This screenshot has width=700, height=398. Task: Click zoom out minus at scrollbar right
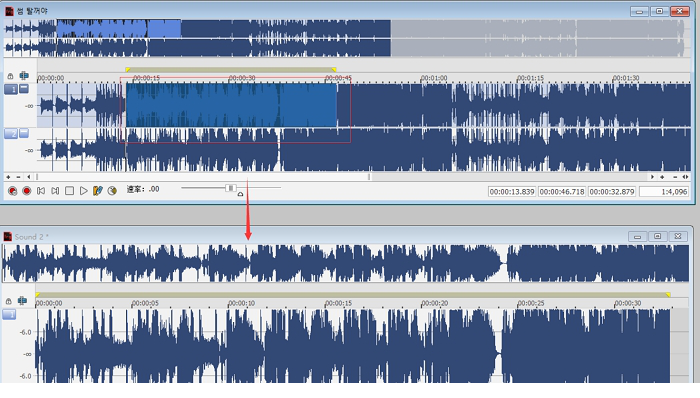(x=675, y=177)
